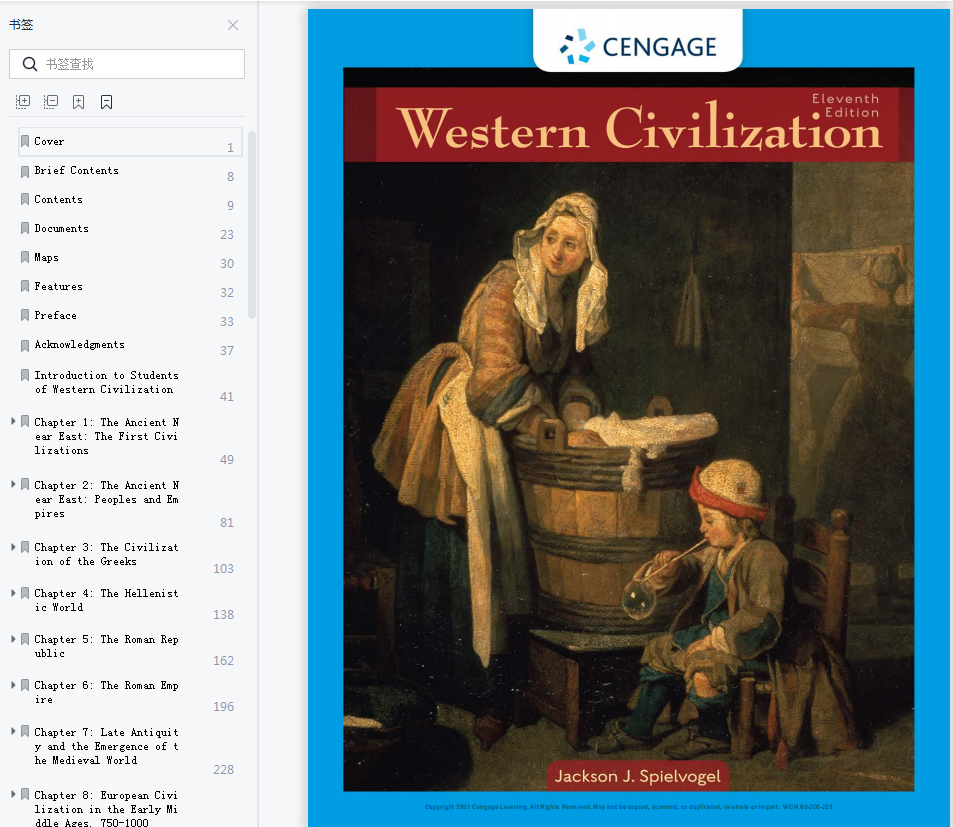Click the bookmark icon beside Maps
The width and height of the screenshot is (953, 827).
25,258
